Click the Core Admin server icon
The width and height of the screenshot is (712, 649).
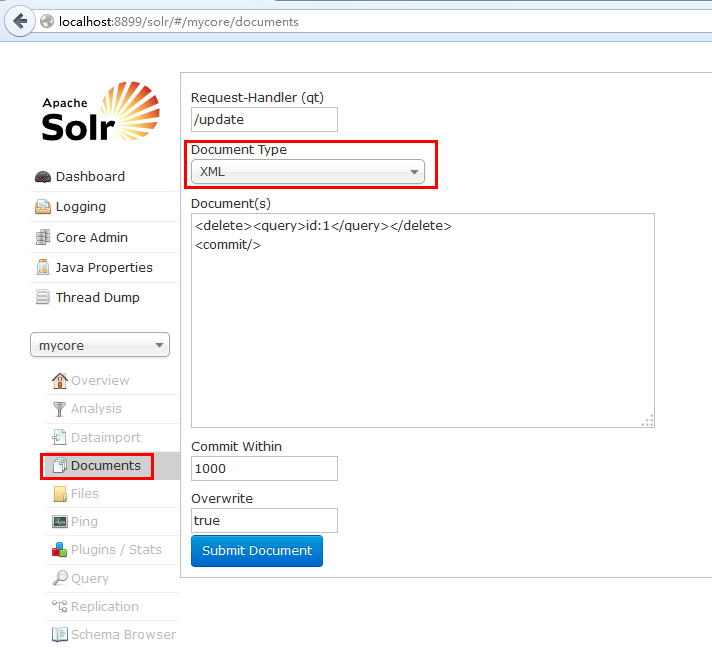click(43, 238)
